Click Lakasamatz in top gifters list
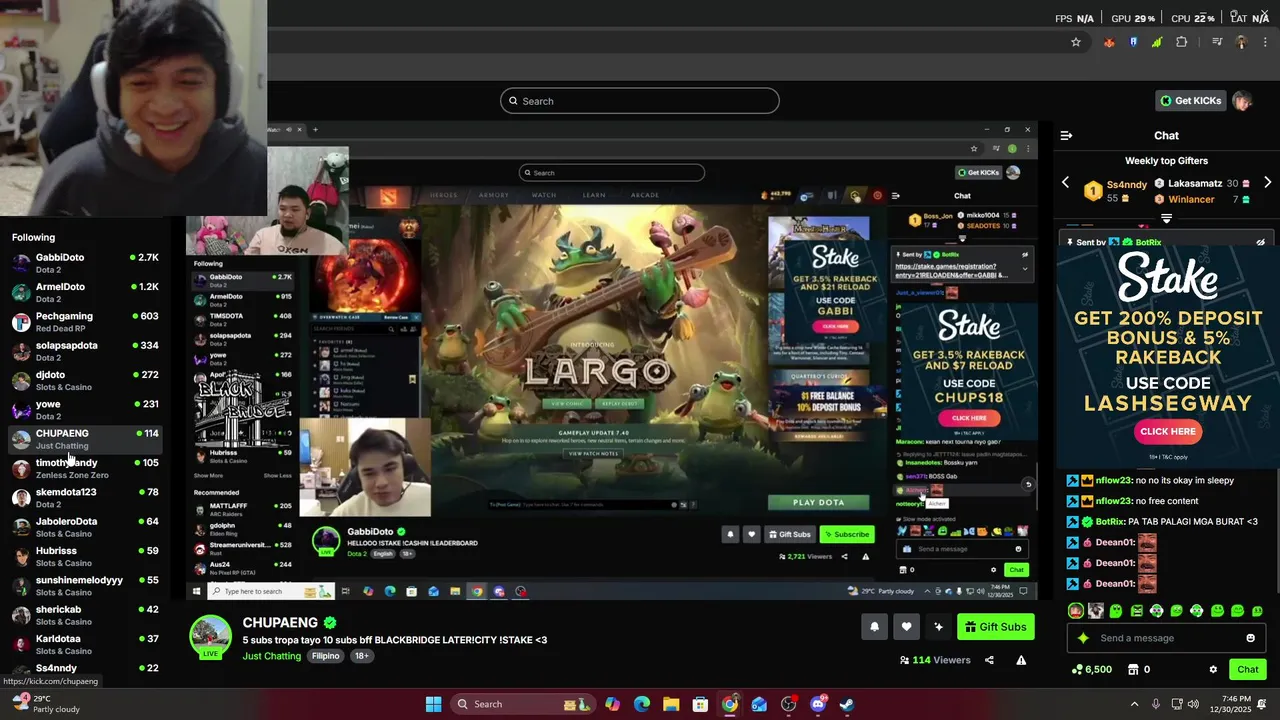Image resolution: width=1280 pixels, height=720 pixels. click(x=1195, y=184)
